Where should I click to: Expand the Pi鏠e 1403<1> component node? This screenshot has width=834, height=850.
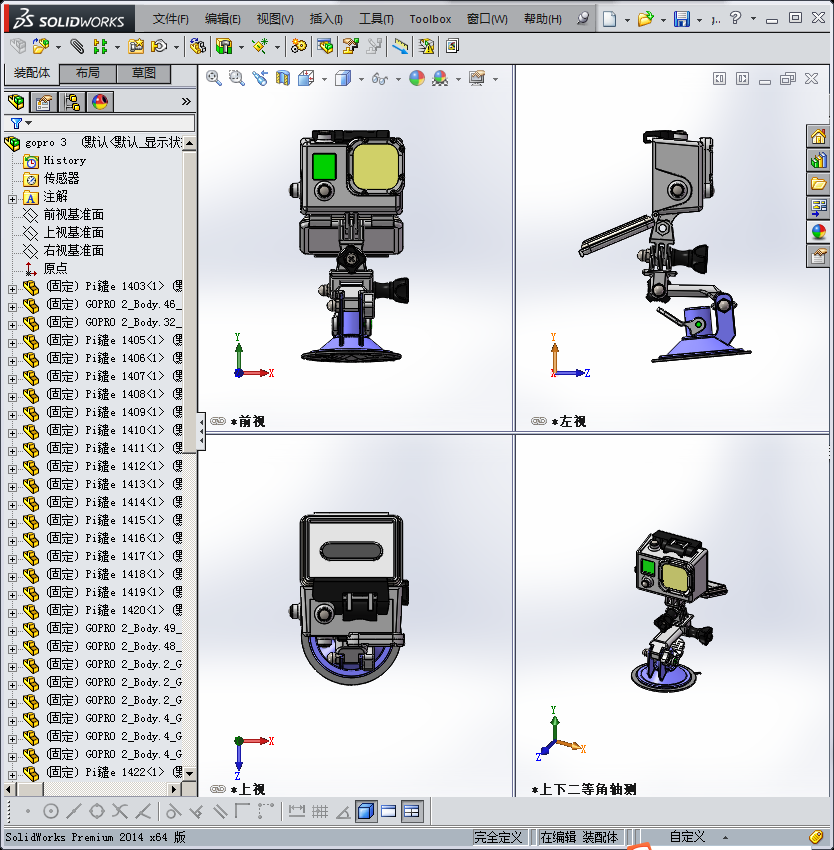pos(12,288)
